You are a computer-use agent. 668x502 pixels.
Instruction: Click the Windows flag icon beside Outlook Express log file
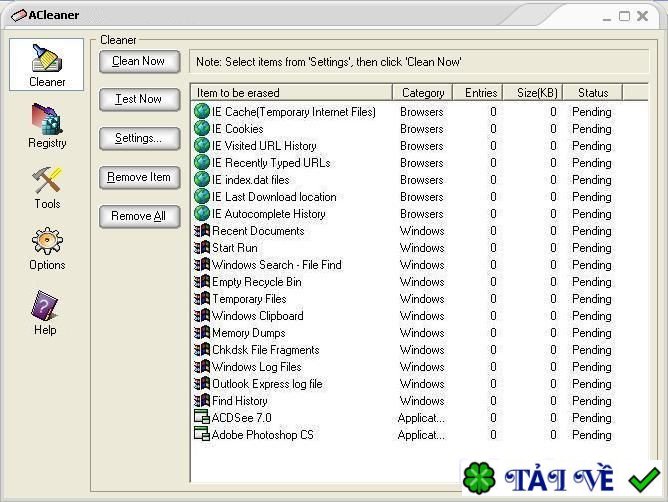click(x=202, y=384)
